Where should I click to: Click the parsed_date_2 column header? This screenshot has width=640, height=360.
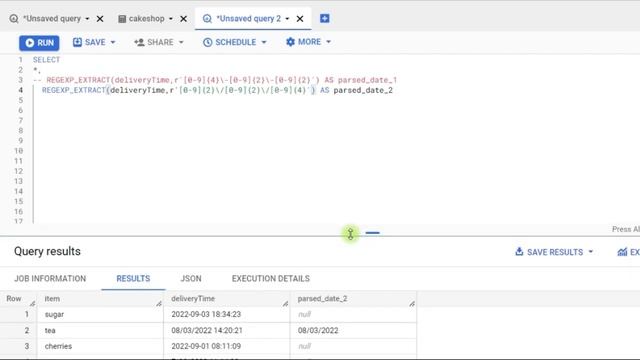coord(353,299)
